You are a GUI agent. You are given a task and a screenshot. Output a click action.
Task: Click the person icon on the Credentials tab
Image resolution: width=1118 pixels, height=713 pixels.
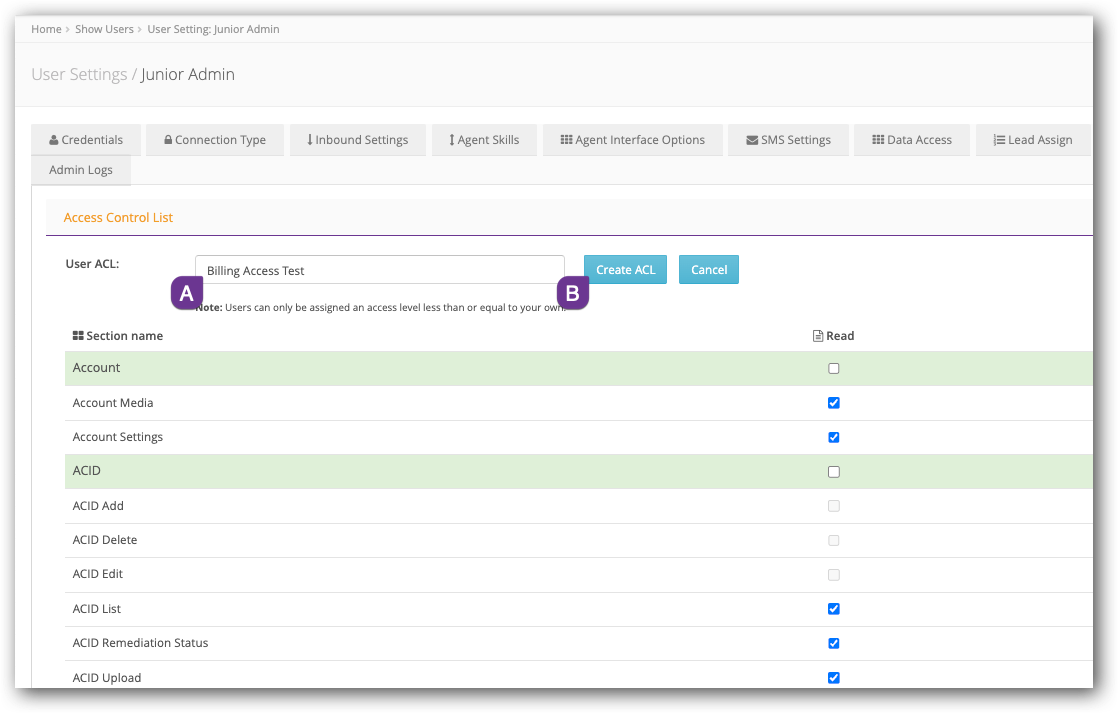[x=52, y=140]
